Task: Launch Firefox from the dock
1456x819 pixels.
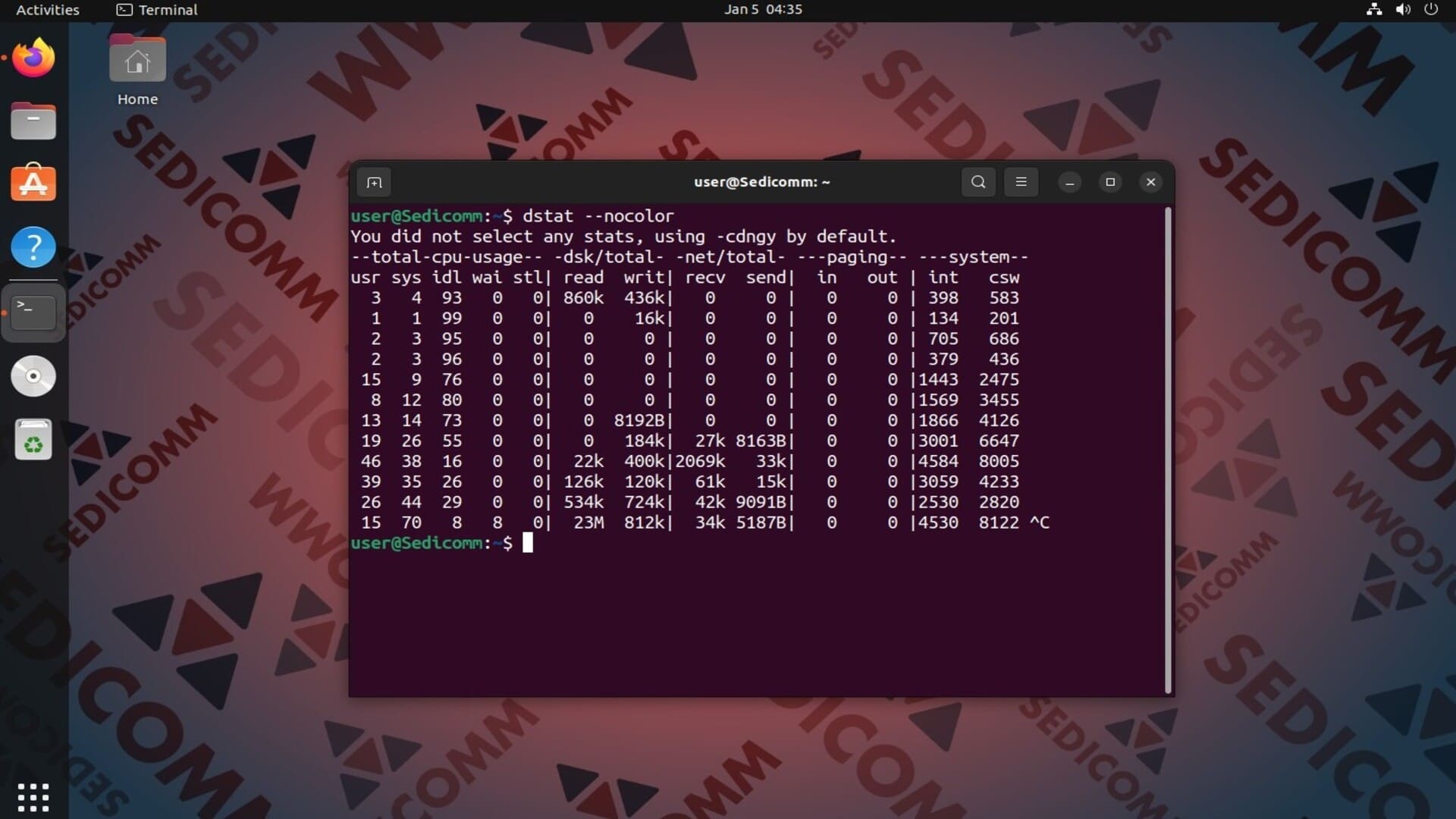Action: pos(33,58)
